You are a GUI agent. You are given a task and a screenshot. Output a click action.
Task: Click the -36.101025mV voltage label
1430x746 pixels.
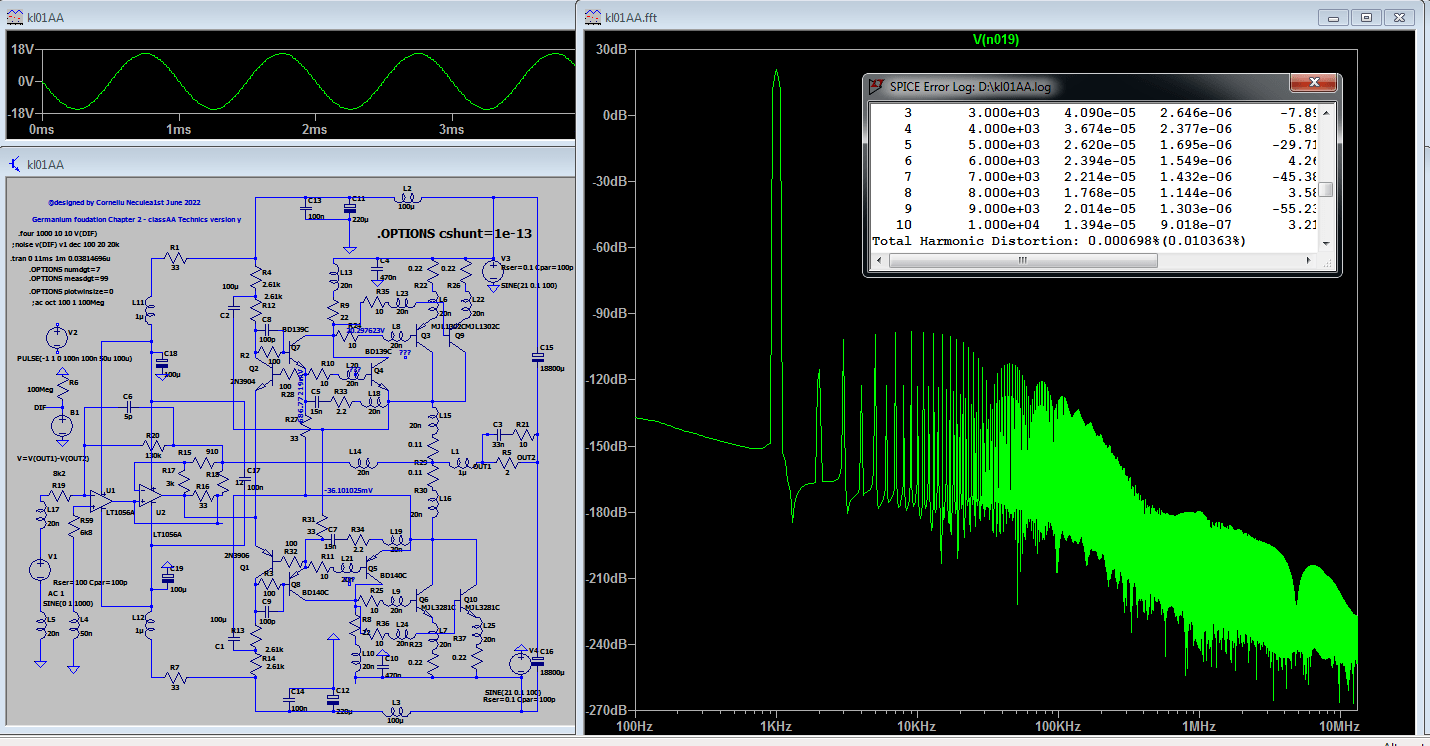tap(349, 490)
